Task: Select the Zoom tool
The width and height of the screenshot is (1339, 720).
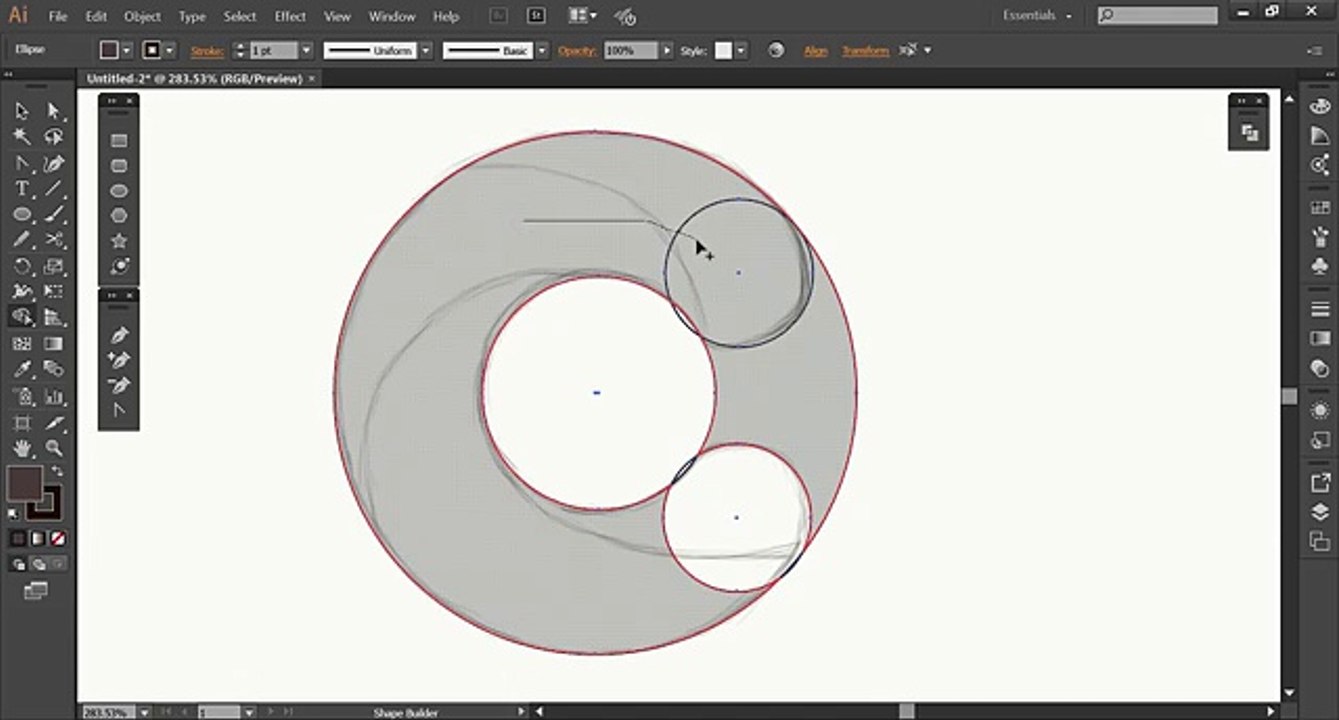Action: 54,449
